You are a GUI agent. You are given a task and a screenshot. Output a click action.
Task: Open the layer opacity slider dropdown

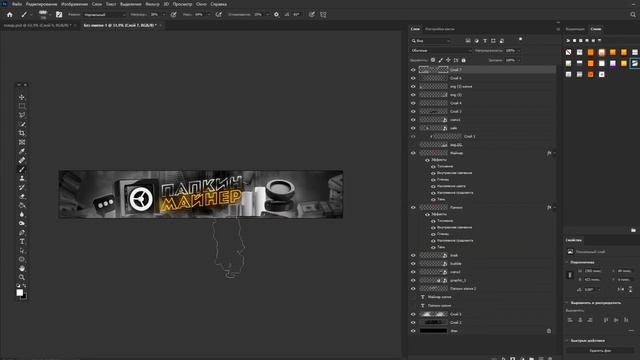tap(519, 51)
